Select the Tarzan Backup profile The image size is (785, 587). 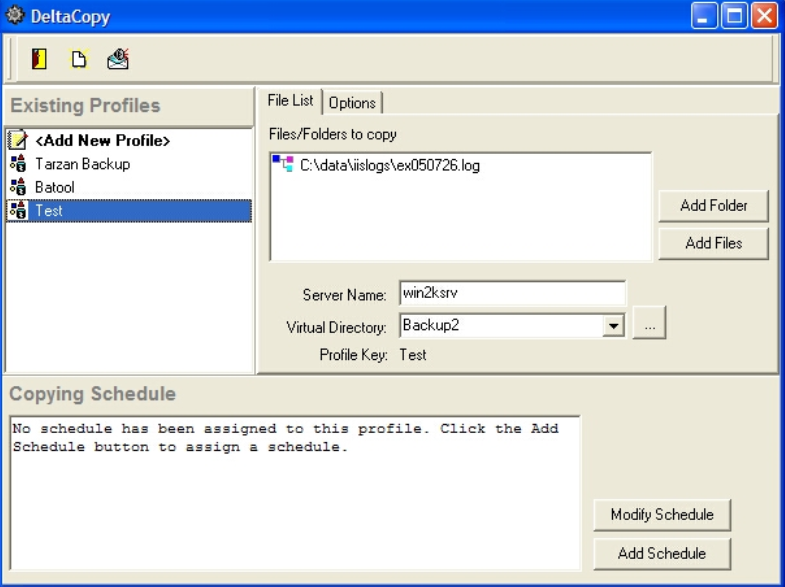pos(83,164)
